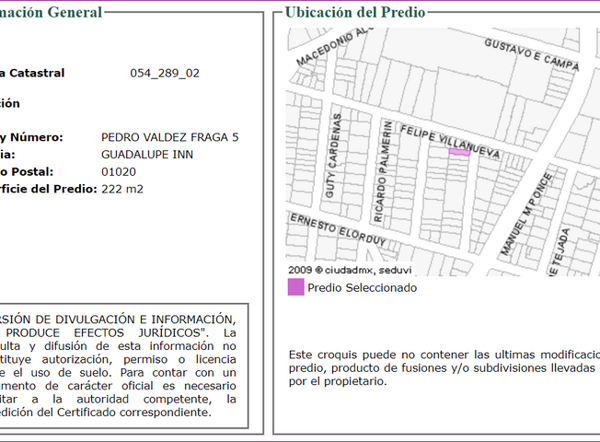600x442 pixels.
Task: Click the ERNESTO ELORDUY street label
Action: tap(338, 230)
